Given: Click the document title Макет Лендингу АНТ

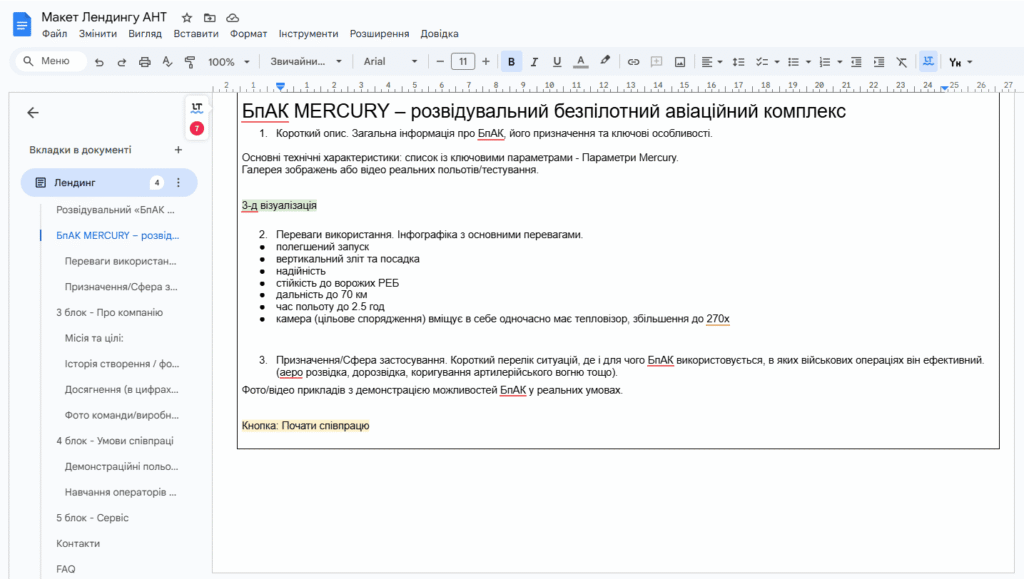Looking at the screenshot, I should [x=104, y=18].
